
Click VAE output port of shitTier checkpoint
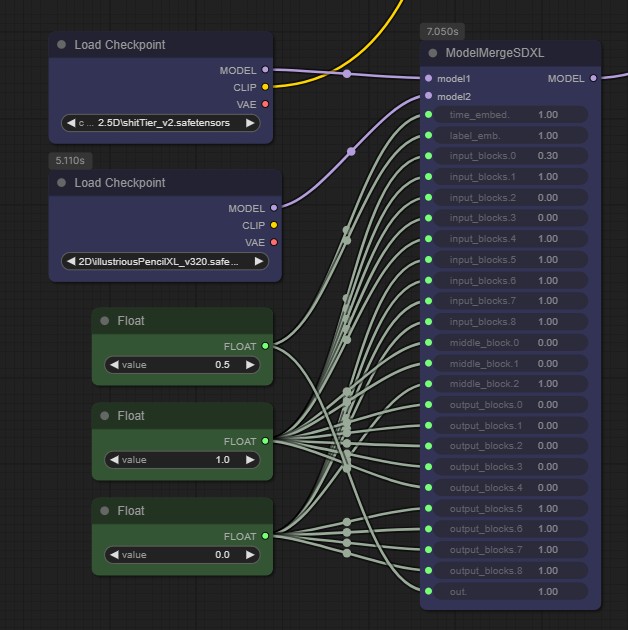(265, 104)
